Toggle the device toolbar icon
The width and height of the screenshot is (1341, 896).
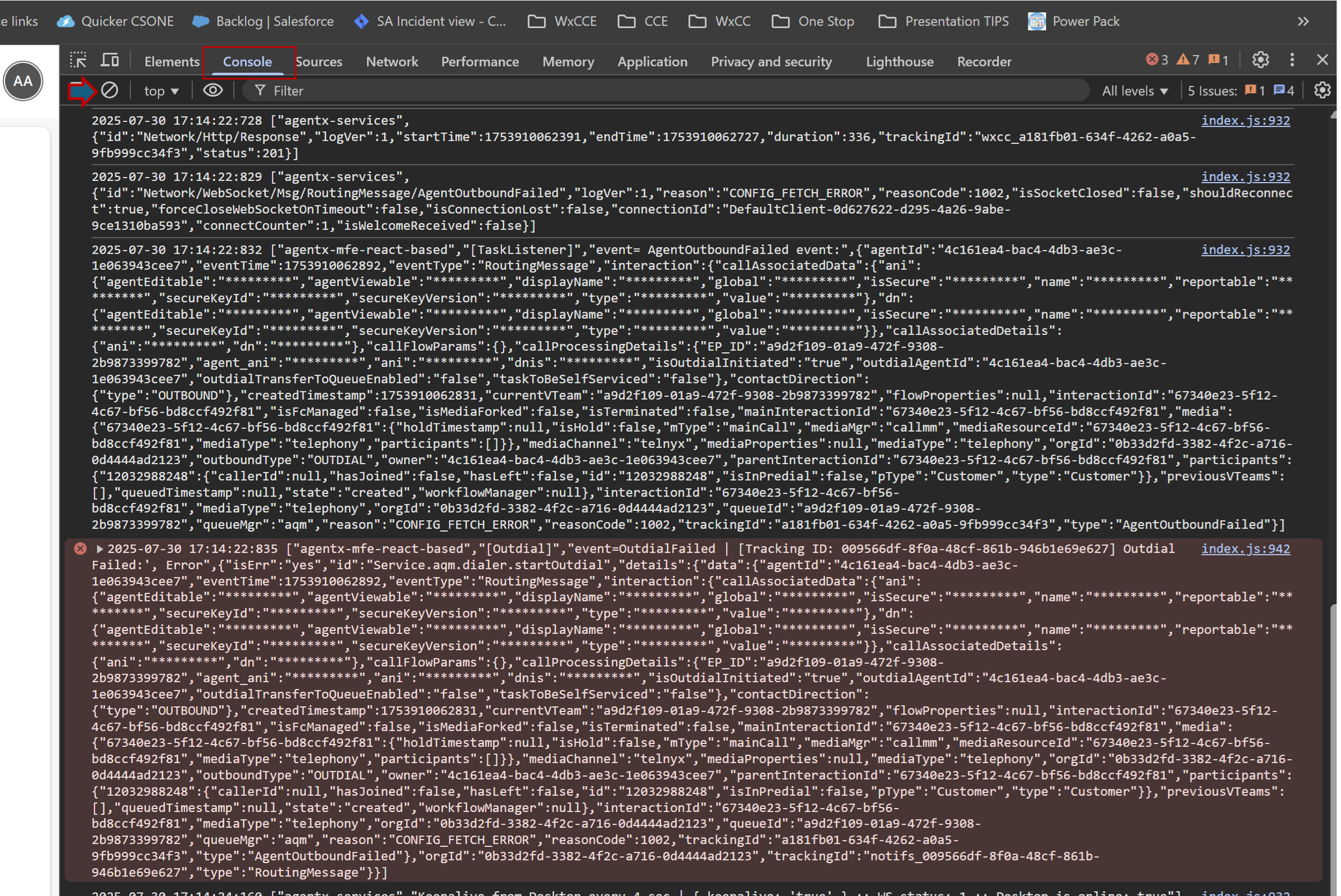click(x=110, y=60)
